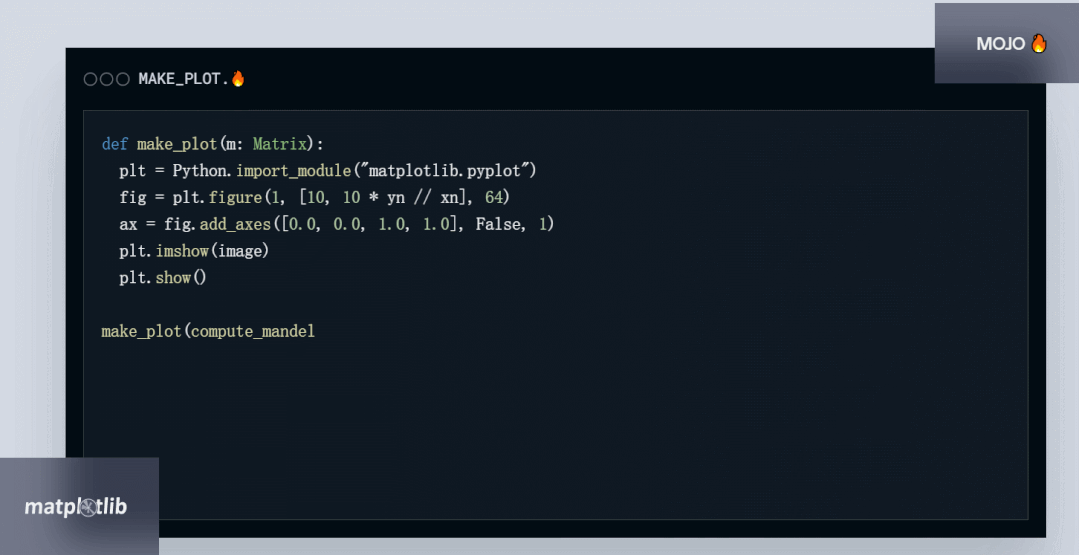This screenshot has width=1079, height=555.
Task: Click the number 64 in figure call
Action: pos(494,197)
